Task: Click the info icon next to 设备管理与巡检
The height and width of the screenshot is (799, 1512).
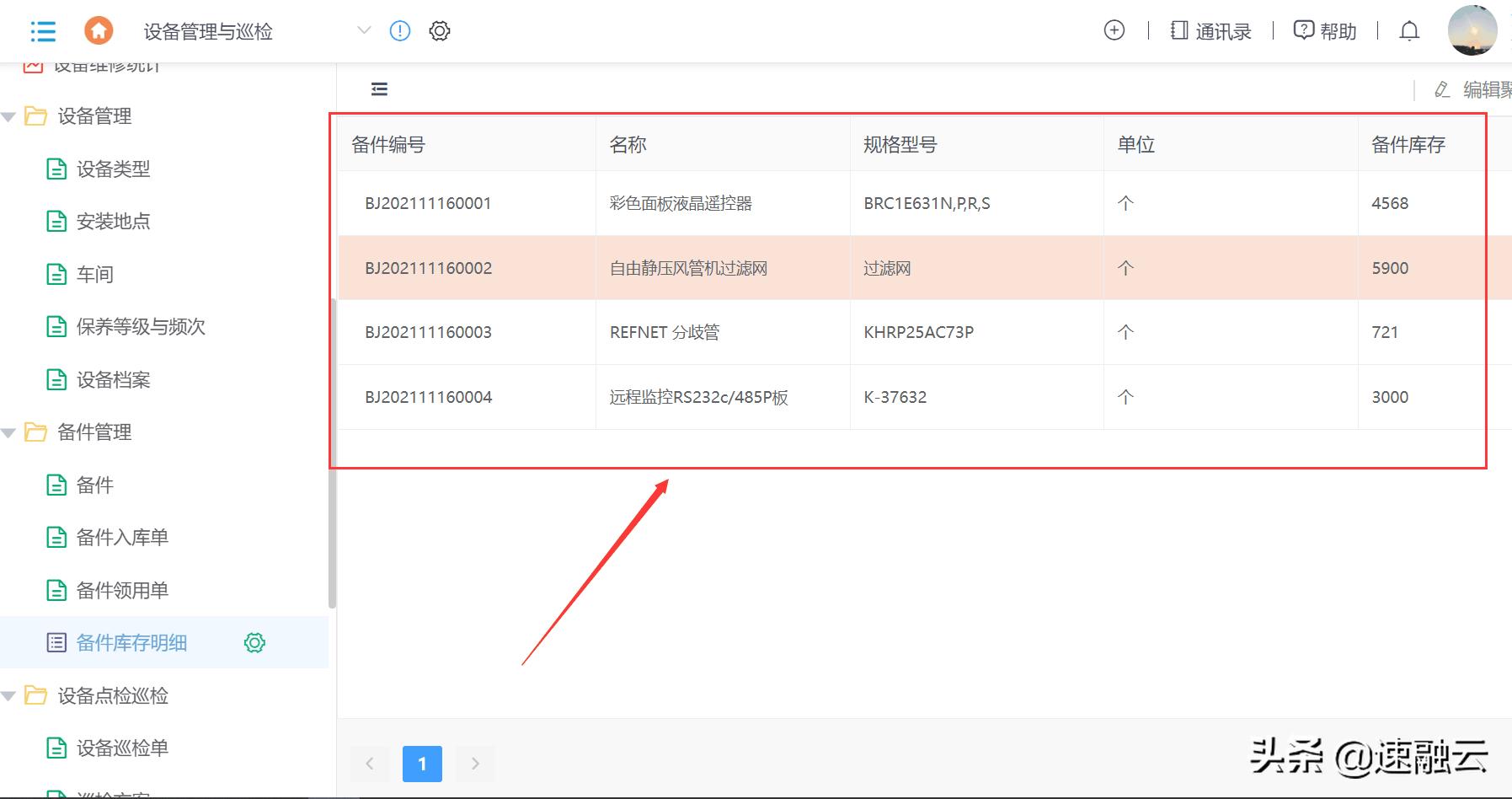Action: pyautogui.click(x=398, y=30)
